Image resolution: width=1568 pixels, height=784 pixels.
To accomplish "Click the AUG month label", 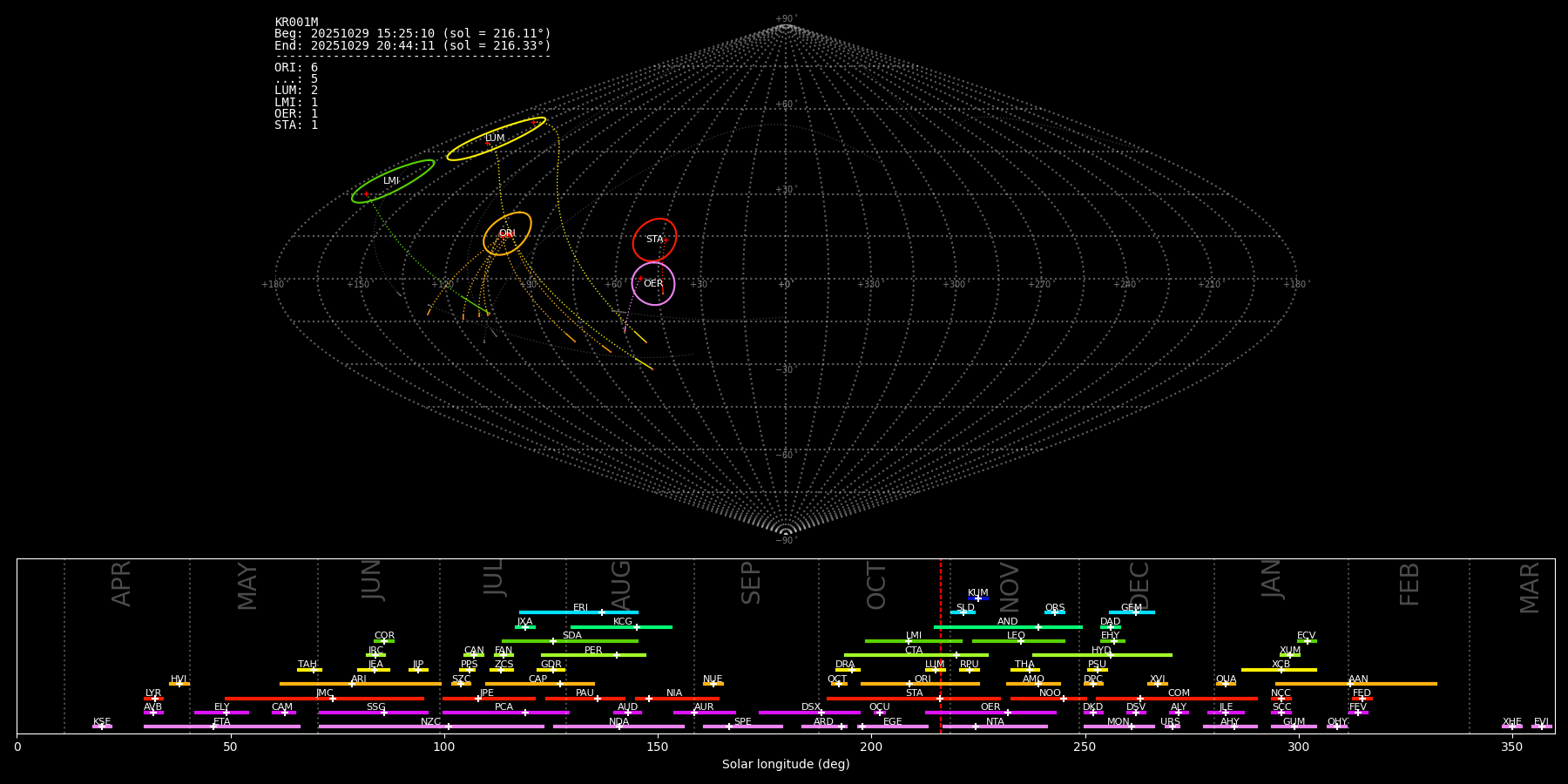I will pyautogui.click(x=621, y=584).
